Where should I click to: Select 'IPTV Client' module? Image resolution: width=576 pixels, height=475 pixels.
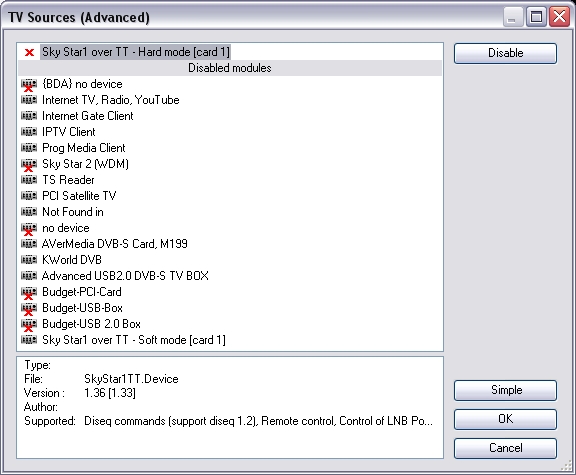tap(69, 132)
